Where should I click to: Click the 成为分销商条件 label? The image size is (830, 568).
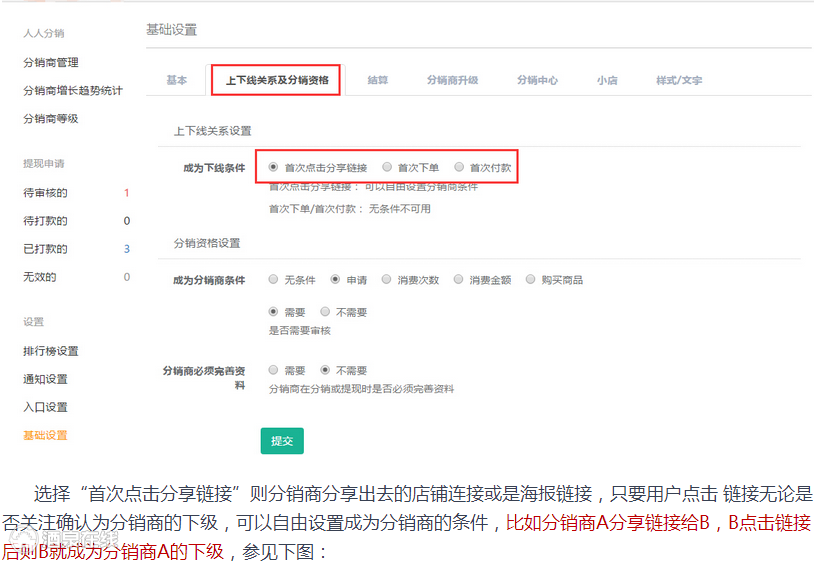(x=209, y=280)
